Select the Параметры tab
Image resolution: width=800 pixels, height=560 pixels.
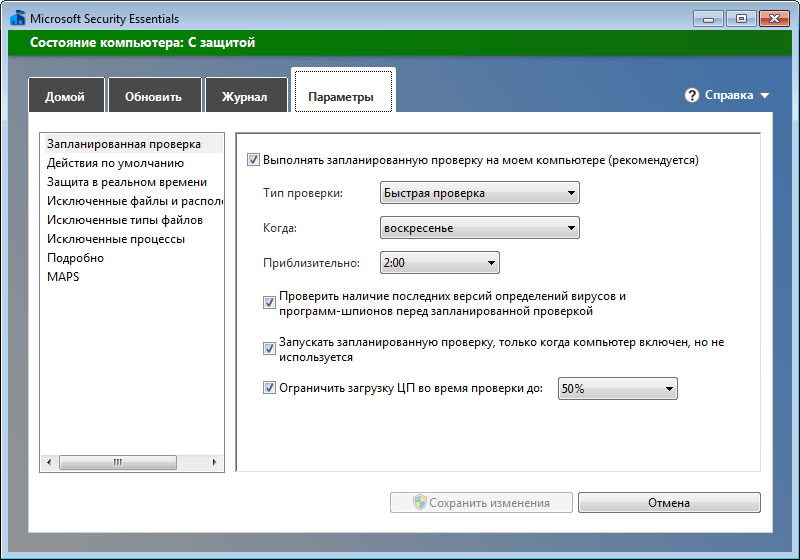(x=343, y=91)
